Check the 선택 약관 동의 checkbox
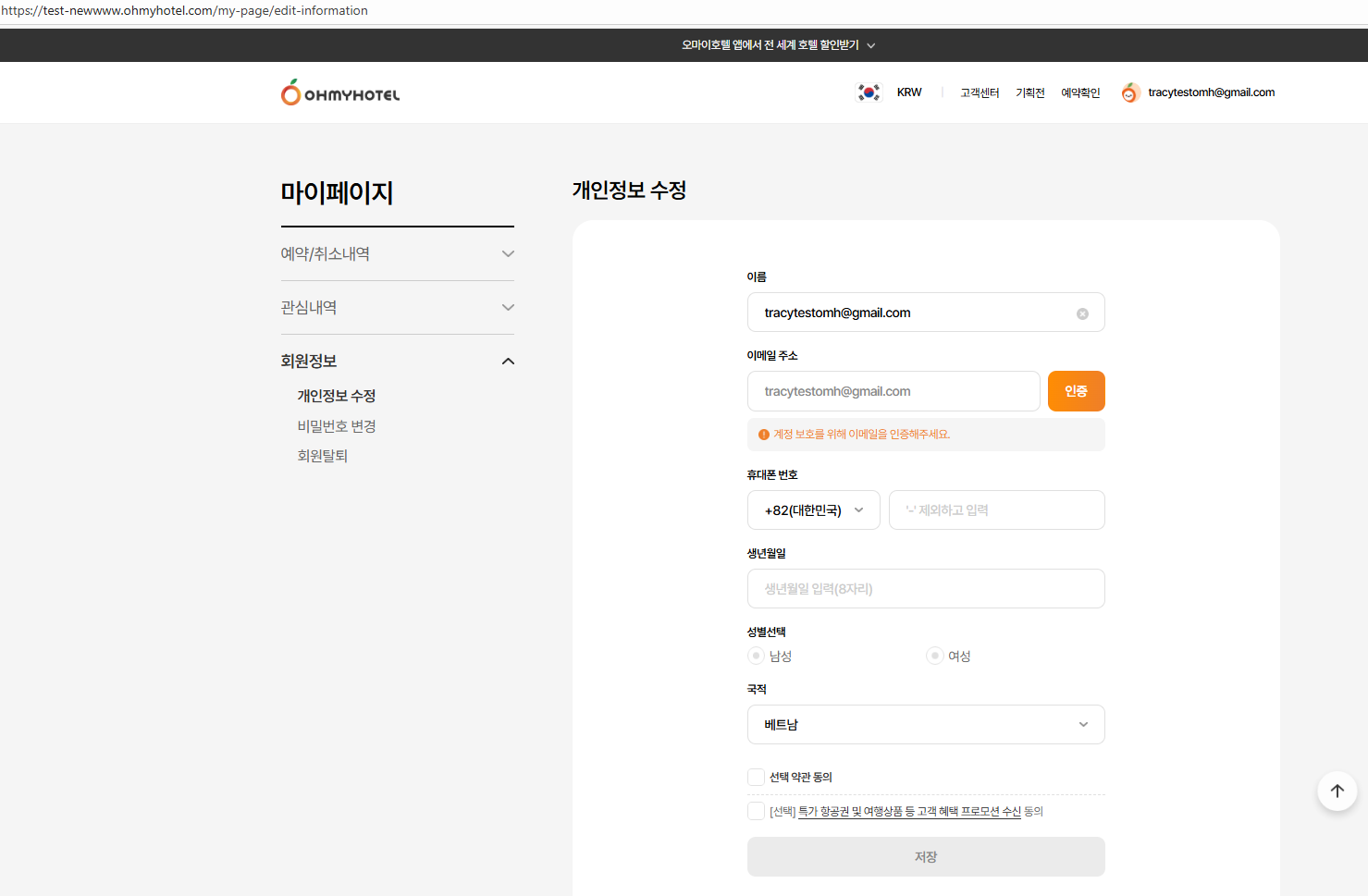 pos(757,777)
